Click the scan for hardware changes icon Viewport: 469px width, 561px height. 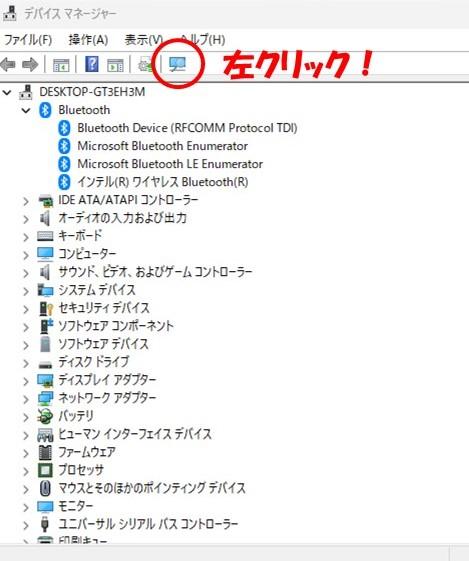point(177,64)
